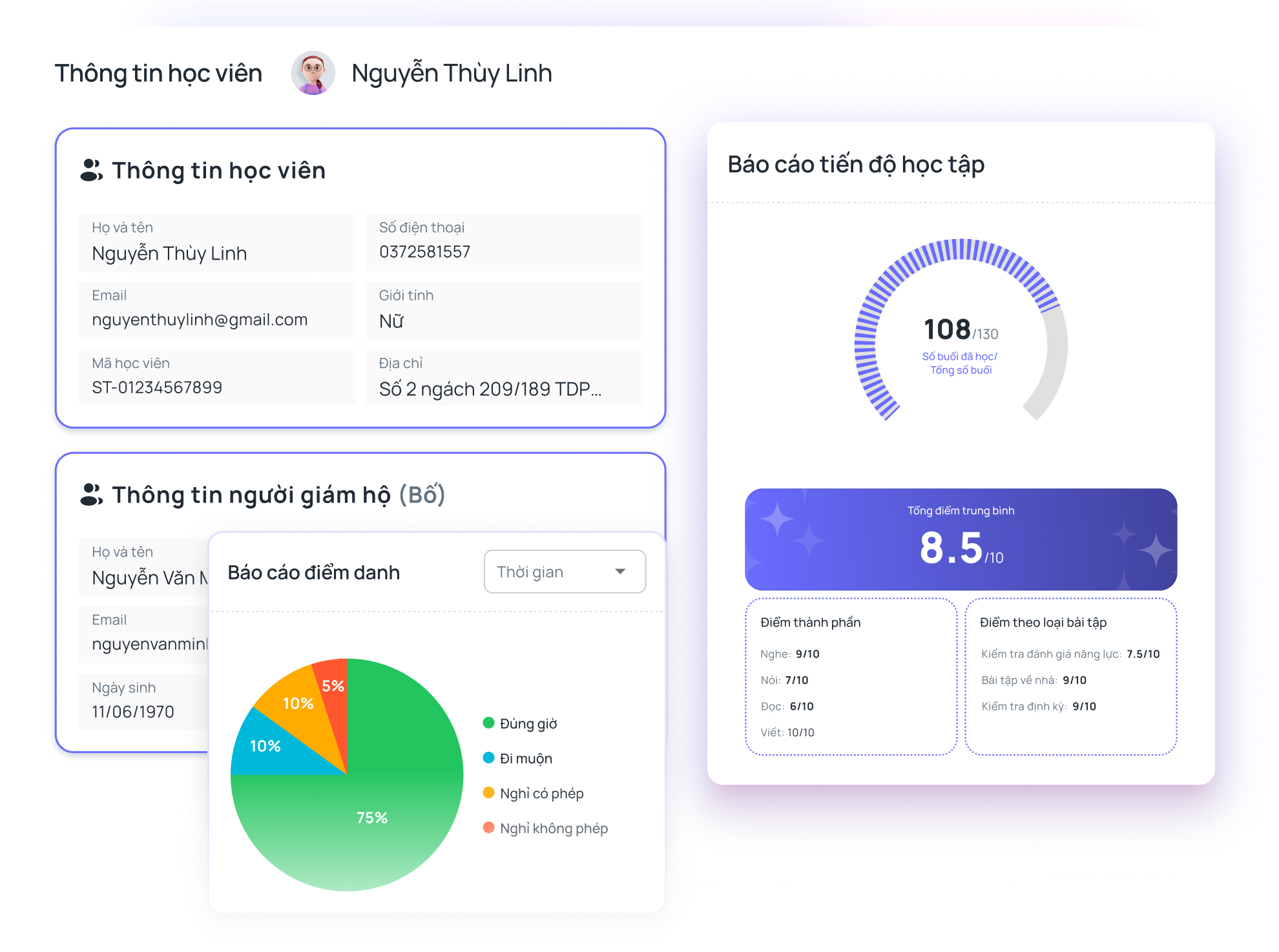Click the Tổng điểm trung bình banner
The width and height of the screenshot is (1279, 952).
coord(961,539)
